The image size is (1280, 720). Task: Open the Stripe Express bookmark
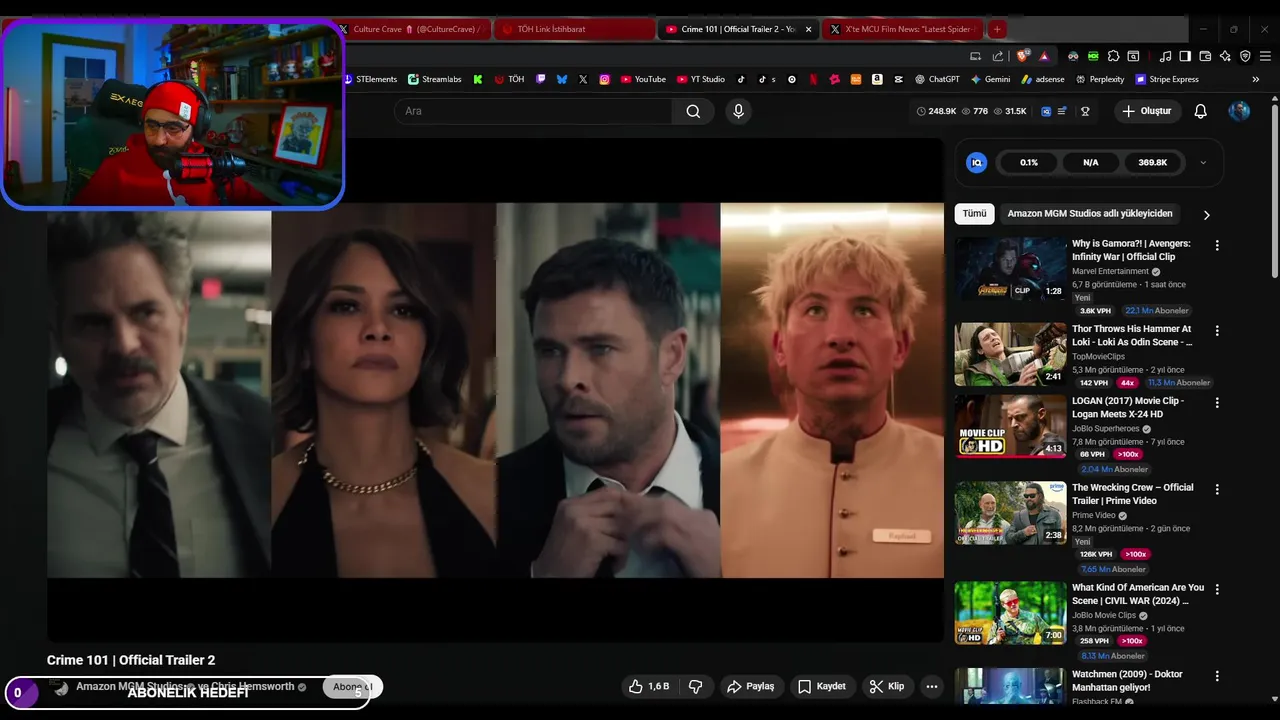click(1165, 79)
